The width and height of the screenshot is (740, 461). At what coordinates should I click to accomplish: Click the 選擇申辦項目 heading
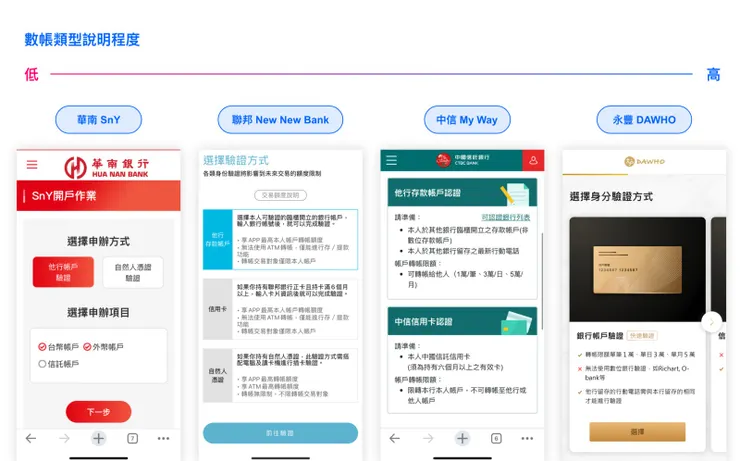tap(98, 312)
